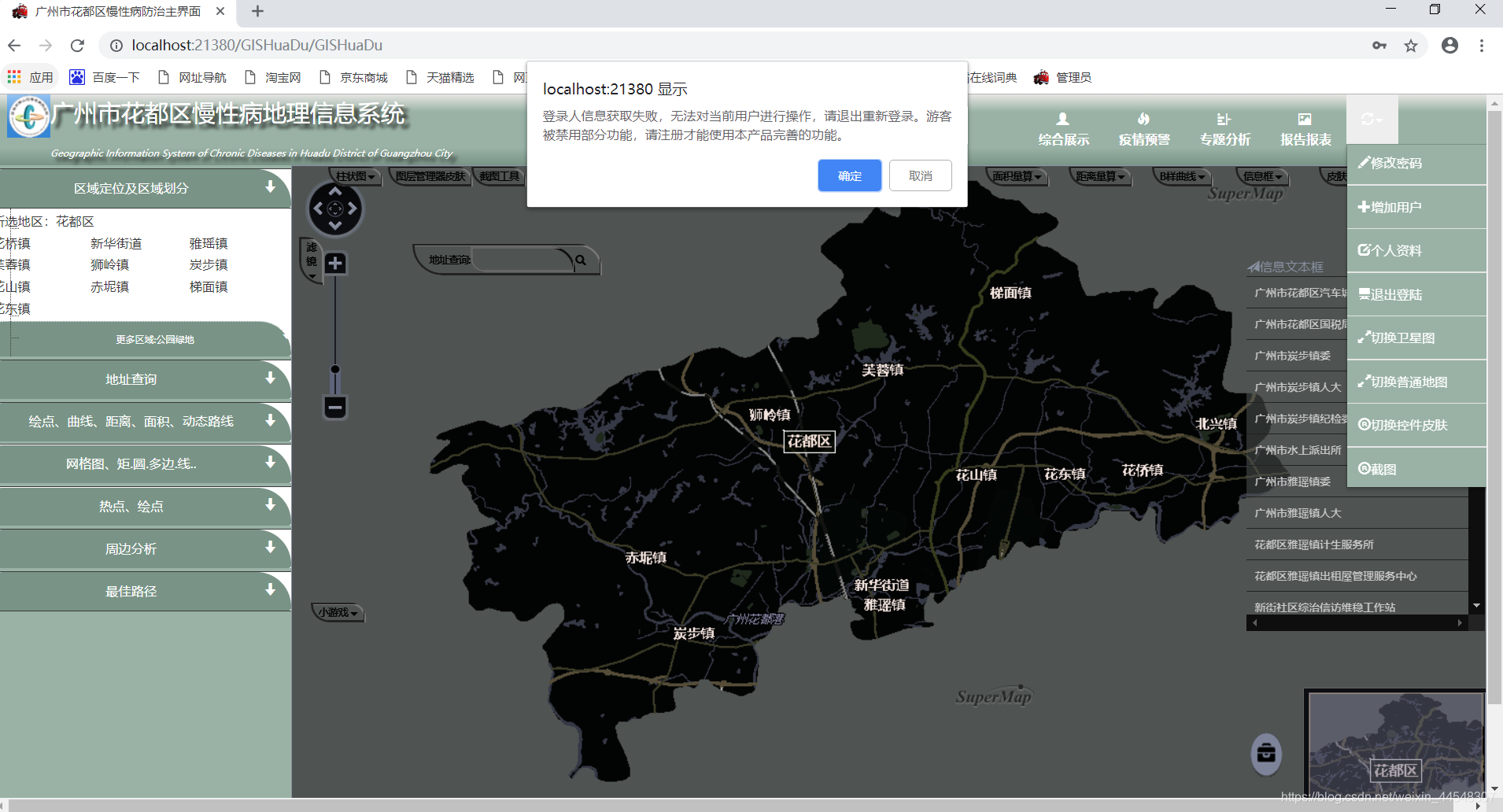The height and width of the screenshot is (812, 1503).
Task: Expand the 地址查询 accordion section
Action: click(x=146, y=379)
